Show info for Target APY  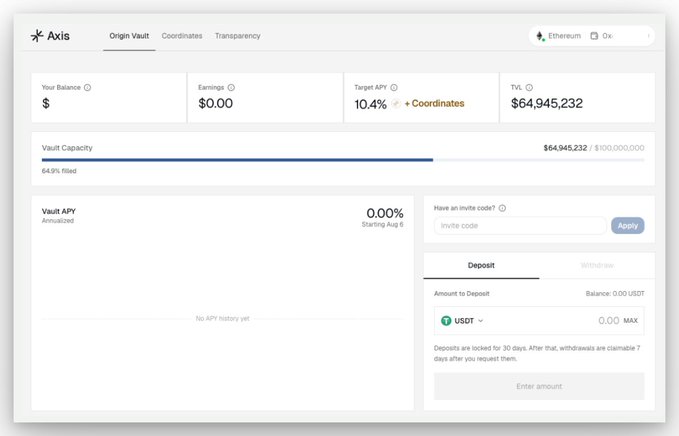[x=394, y=87]
